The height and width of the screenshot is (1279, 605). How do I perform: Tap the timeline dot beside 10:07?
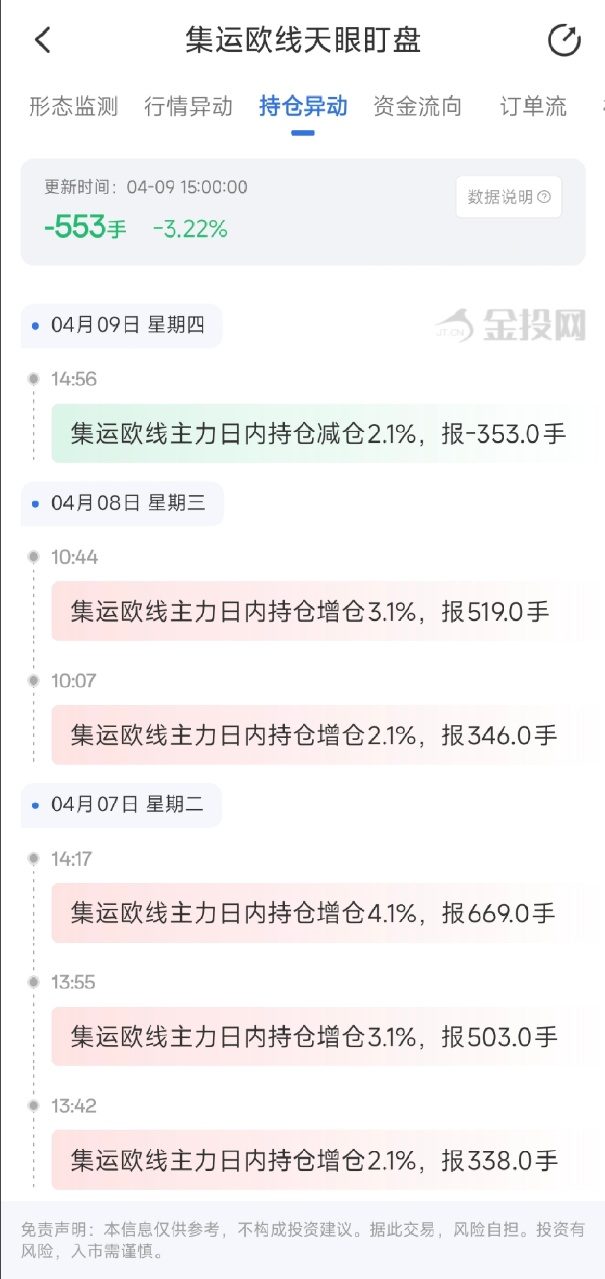point(34,681)
